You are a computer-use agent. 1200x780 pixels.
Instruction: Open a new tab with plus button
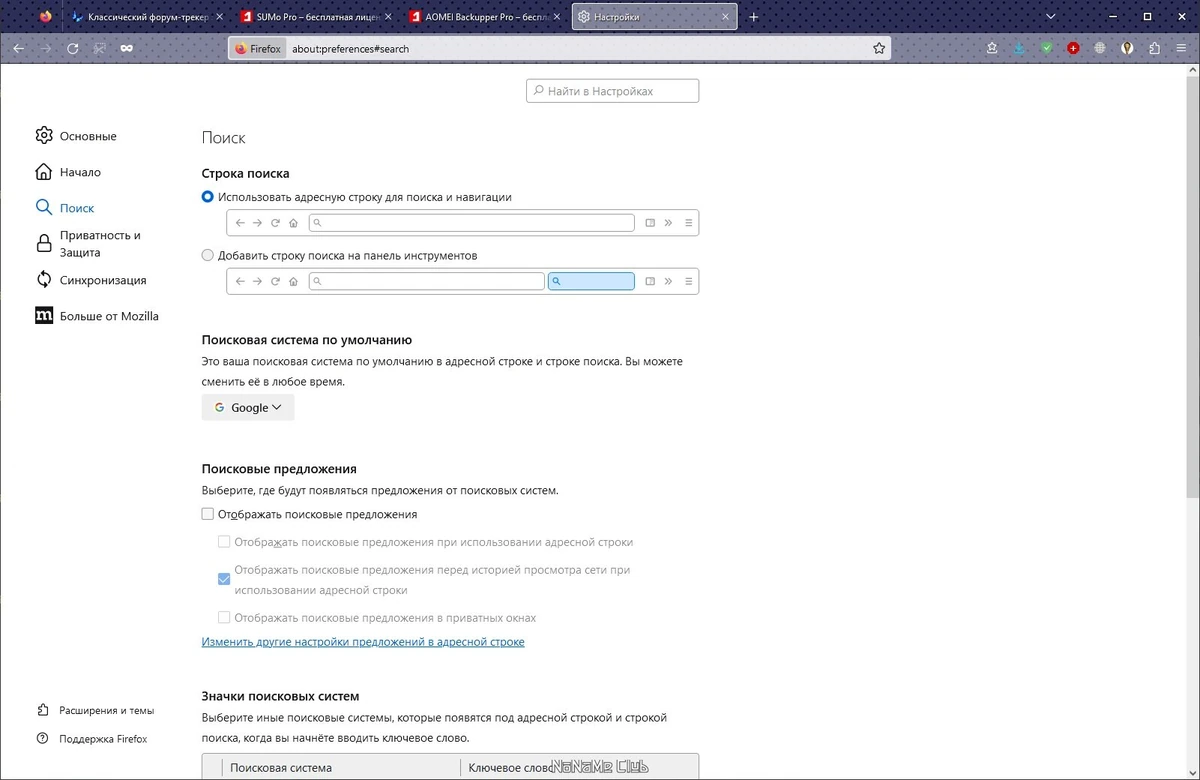[x=754, y=17]
